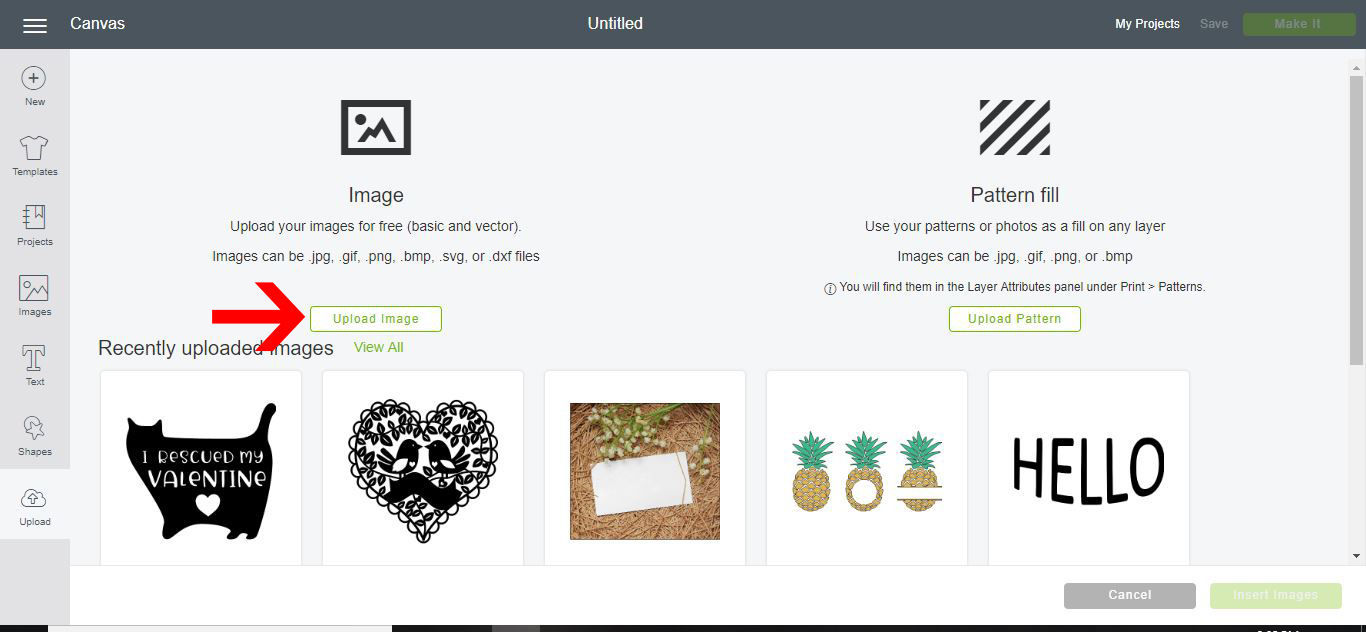1366x632 pixels.
Task: Open the Shapes panel
Action: [x=34, y=436]
